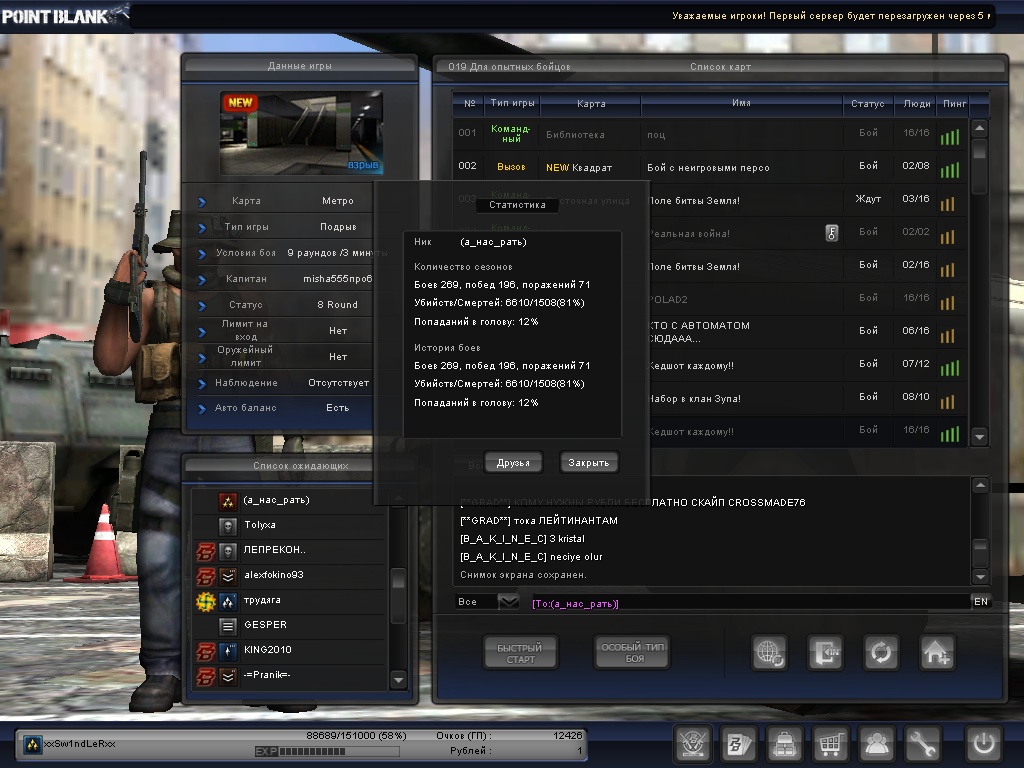Open the clan emblem icon in bottom bar
Viewport: 1024px width, 768px height.
point(692,743)
